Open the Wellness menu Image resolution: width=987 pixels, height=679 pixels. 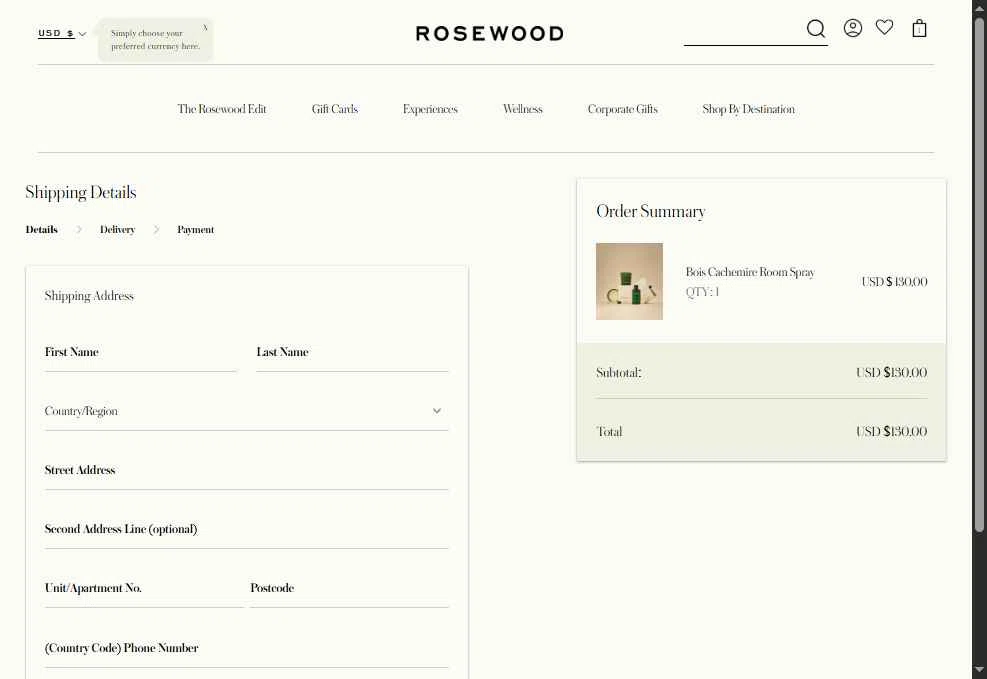click(x=522, y=109)
